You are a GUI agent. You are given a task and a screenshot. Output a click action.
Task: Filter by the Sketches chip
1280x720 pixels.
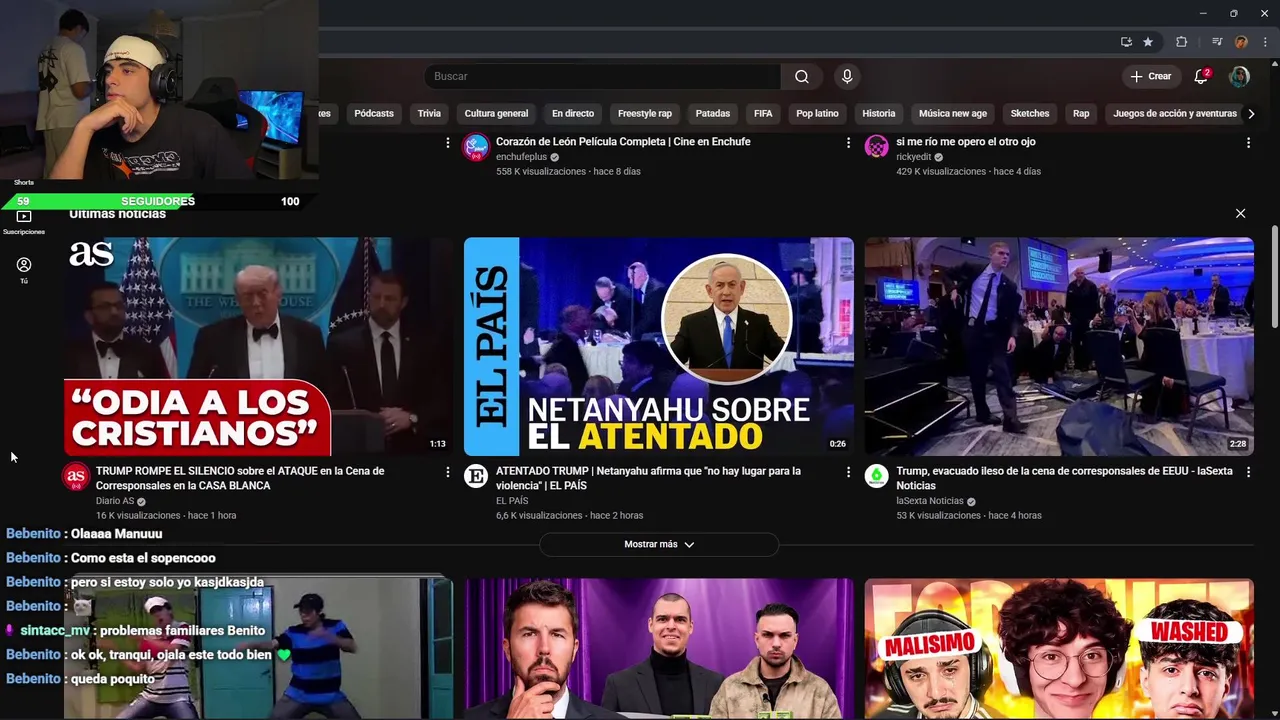point(1030,113)
